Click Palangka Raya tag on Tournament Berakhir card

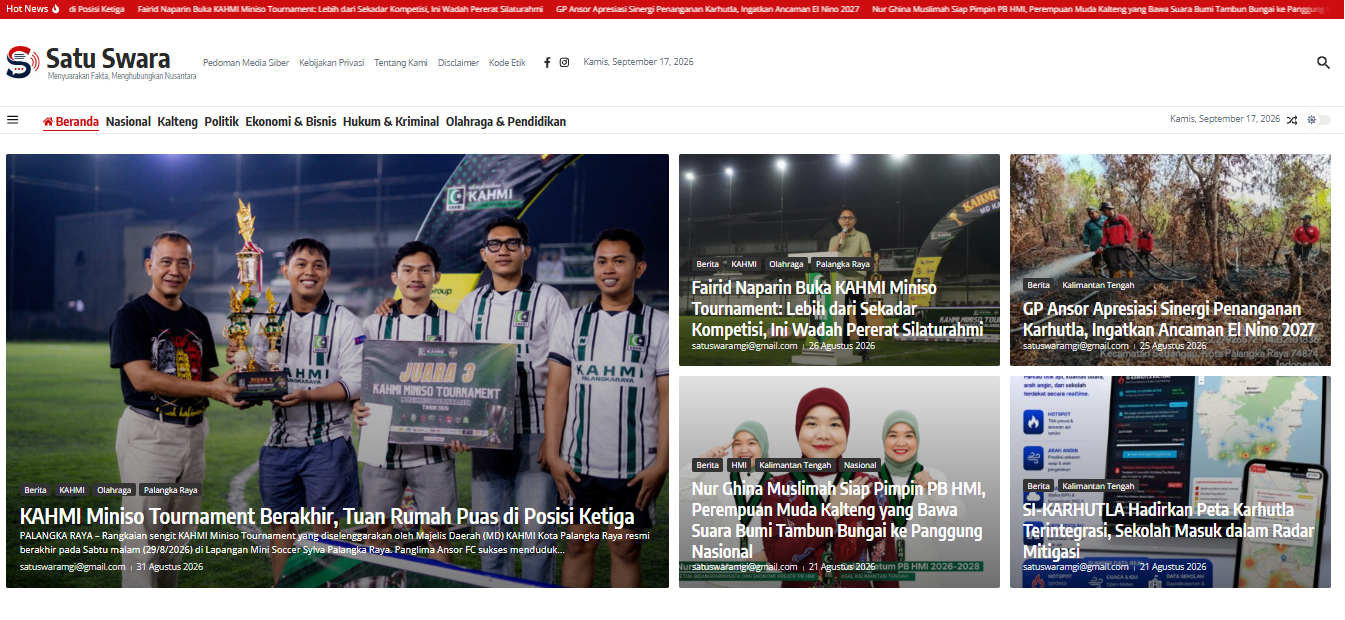pyautogui.click(x=170, y=491)
